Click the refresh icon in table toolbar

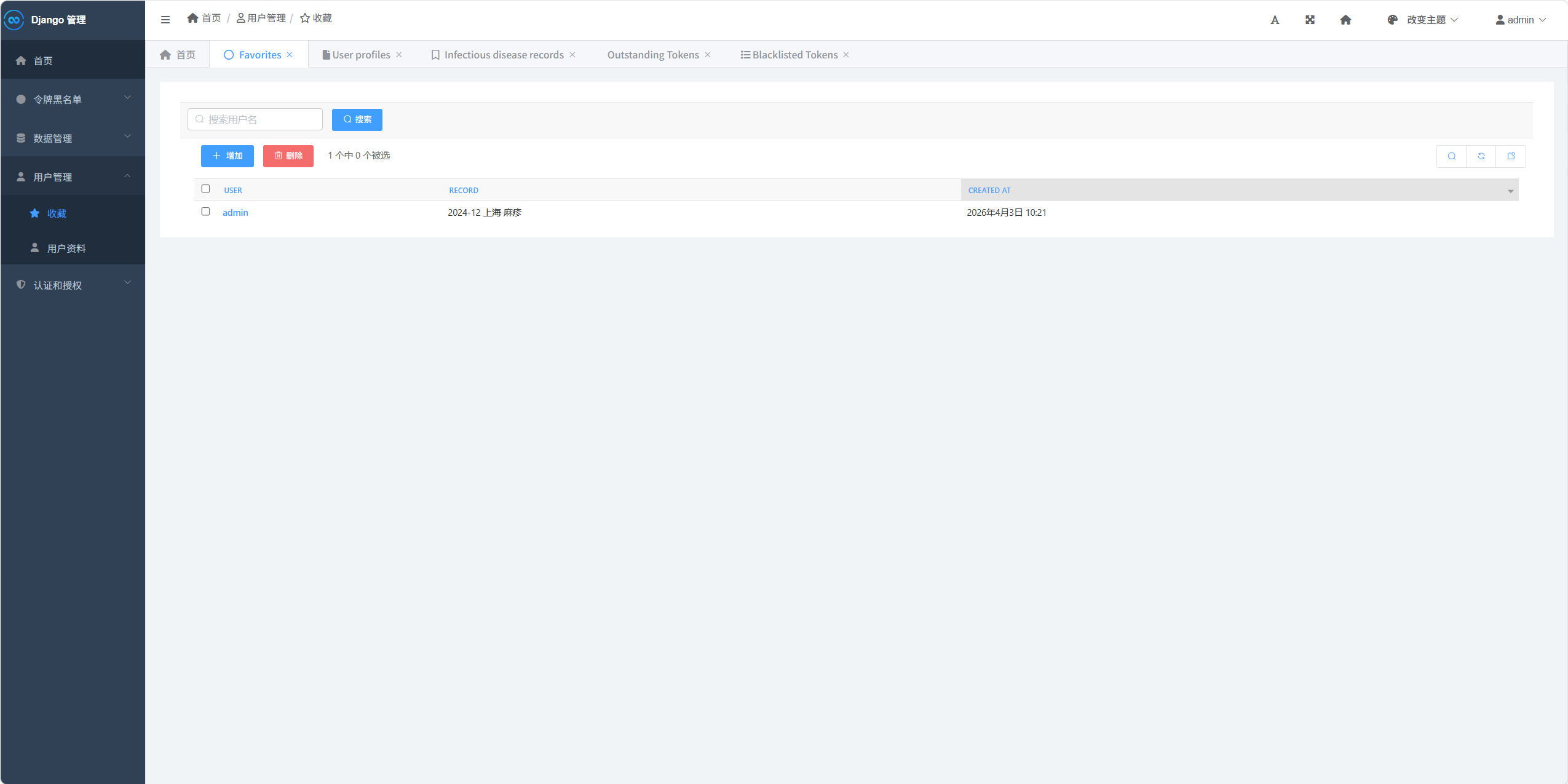click(1481, 156)
